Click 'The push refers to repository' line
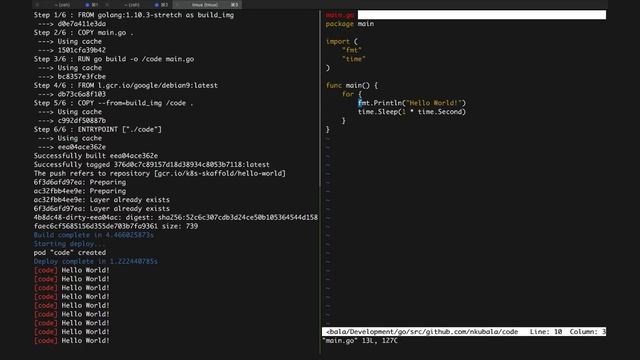640x360 pixels. coord(160,173)
